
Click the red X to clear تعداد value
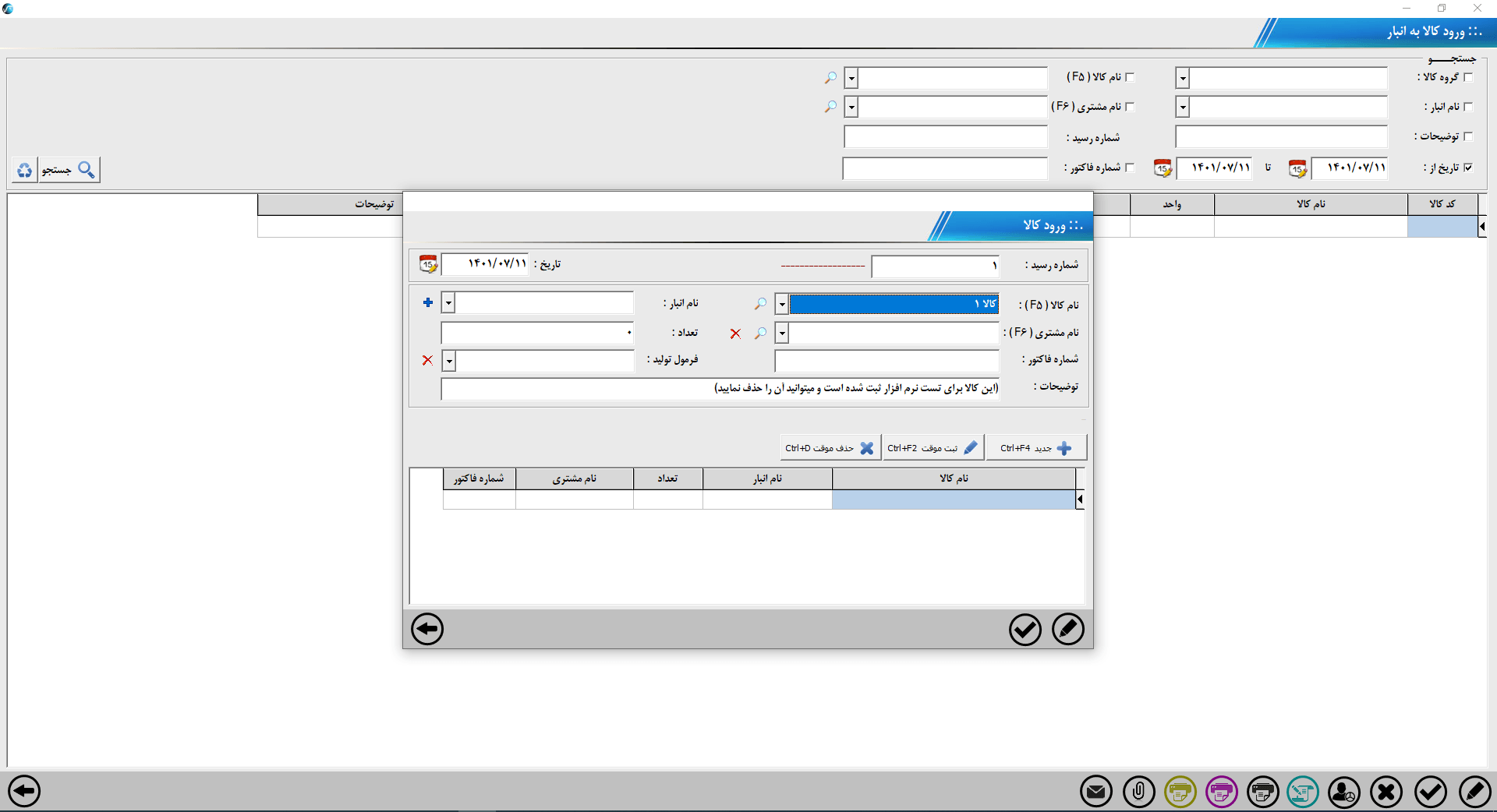[x=735, y=334]
